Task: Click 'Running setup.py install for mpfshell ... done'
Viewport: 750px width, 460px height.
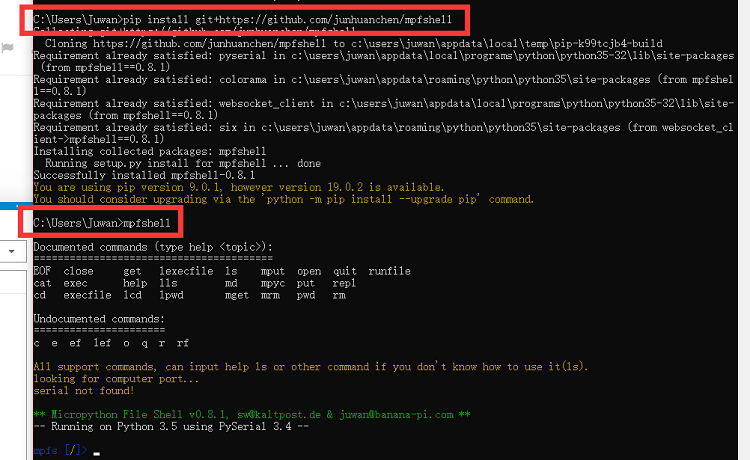Action: click(183, 164)
